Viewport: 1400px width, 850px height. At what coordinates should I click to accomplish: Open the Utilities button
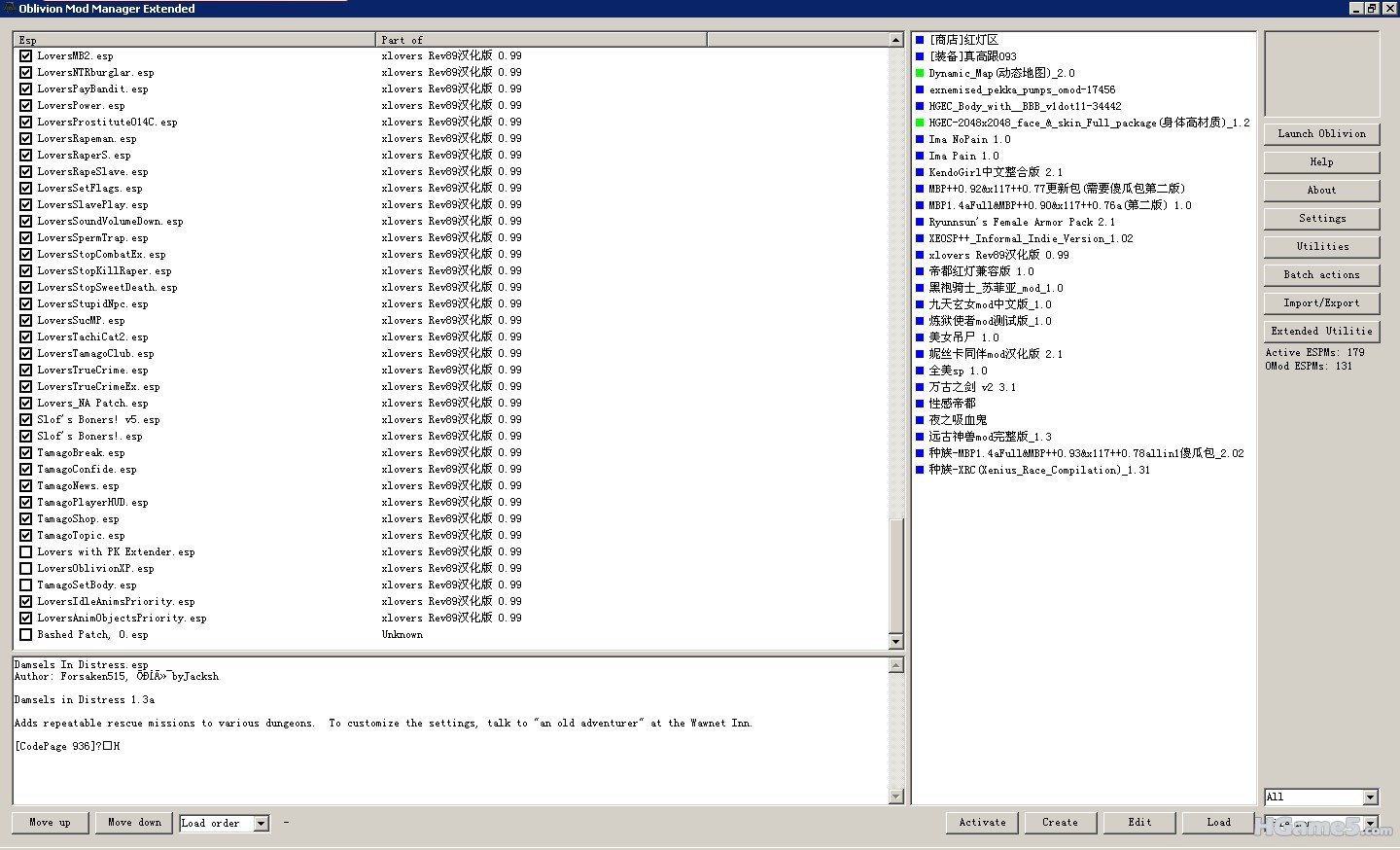(x=1321, y=247)
